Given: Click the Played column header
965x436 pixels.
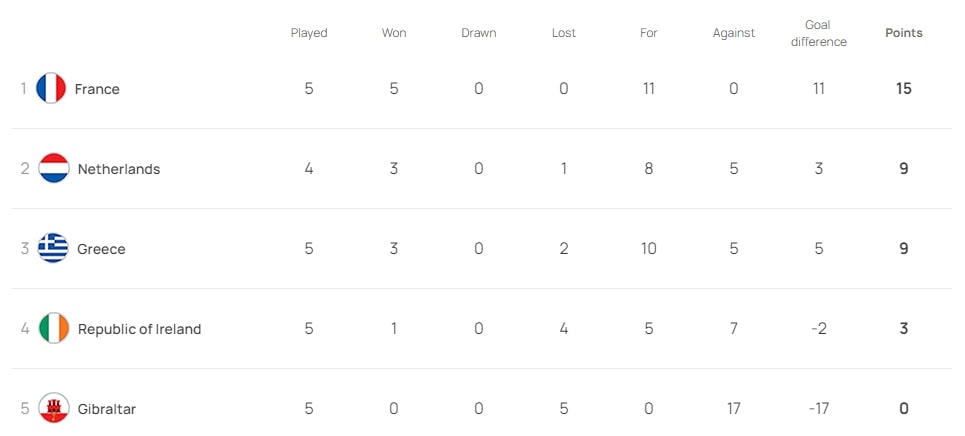Looking at the screenshot, I should pos(309,33).
